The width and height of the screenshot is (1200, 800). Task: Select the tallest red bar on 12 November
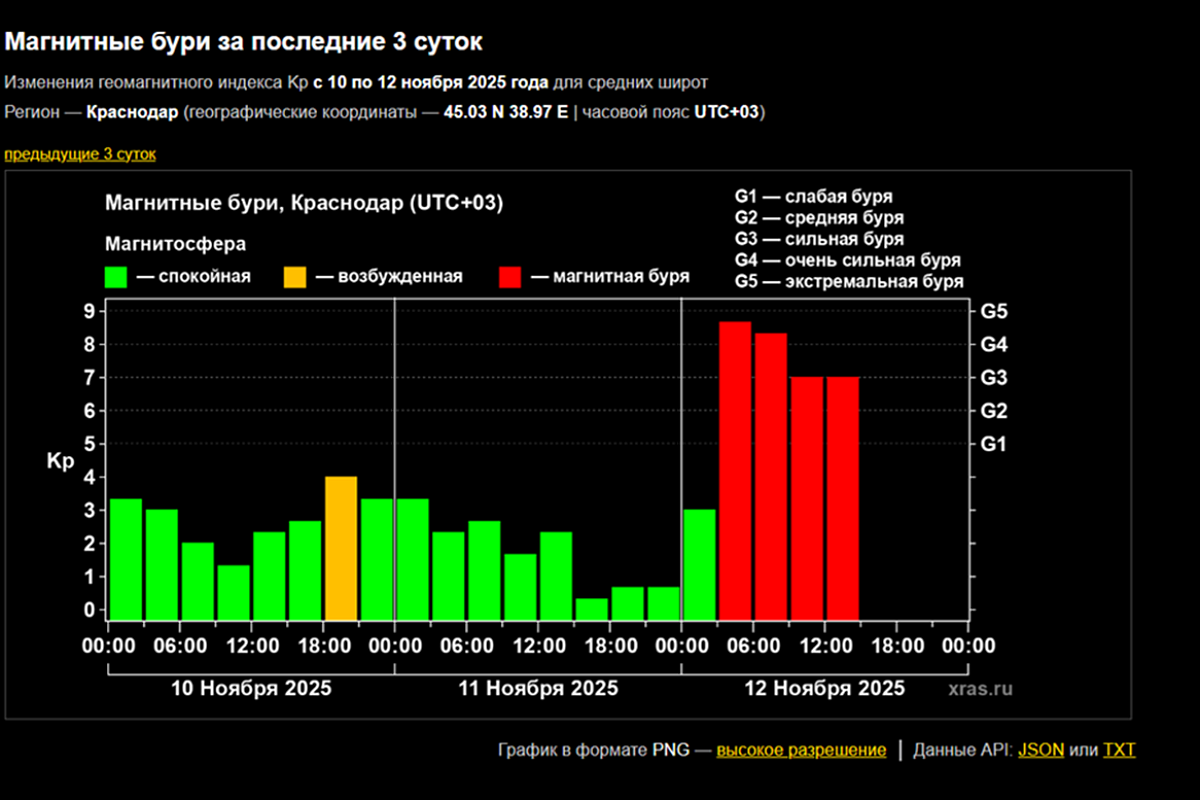[x=735, y=470]
